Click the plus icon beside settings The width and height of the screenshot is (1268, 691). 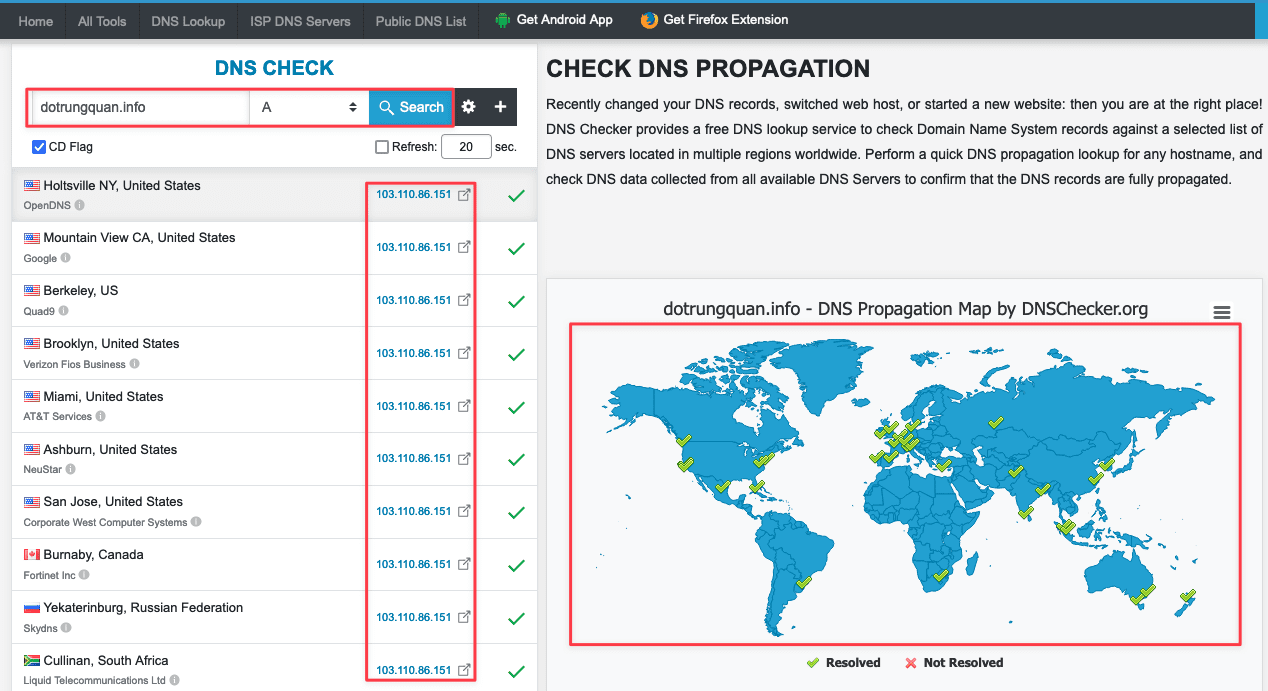tap(500, 107)
